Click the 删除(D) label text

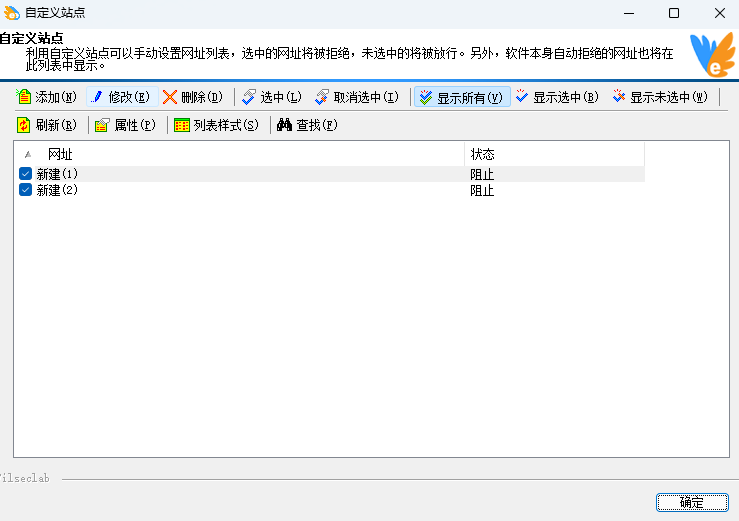coord(202,97)
